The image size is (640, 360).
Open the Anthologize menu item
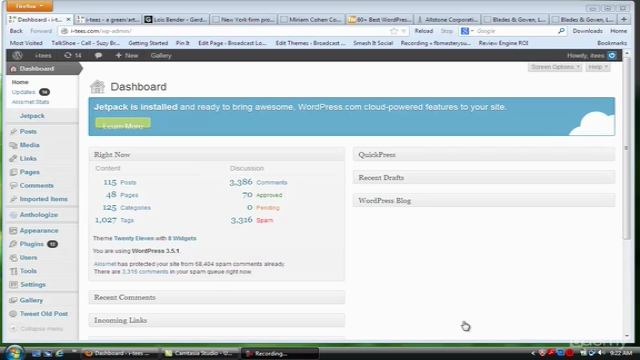click(x=38, y=215)
